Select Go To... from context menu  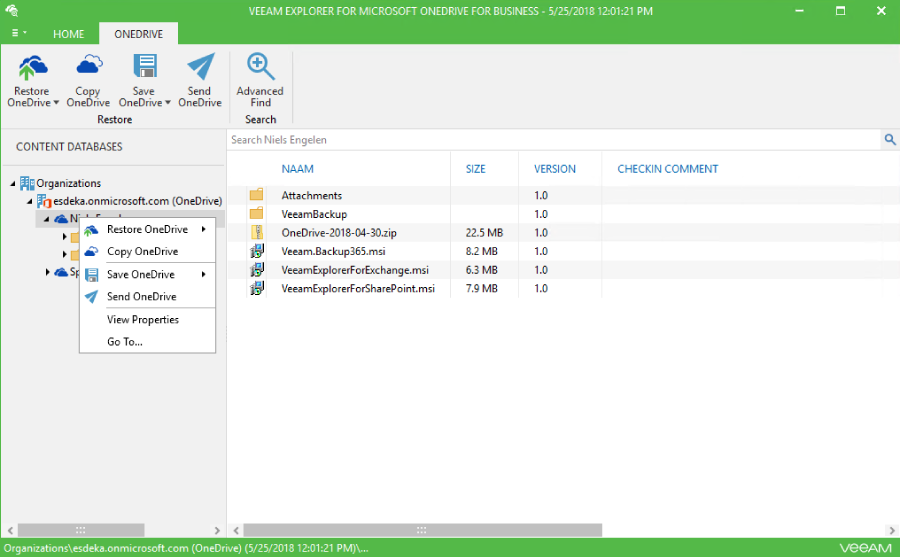pos(148,342)
